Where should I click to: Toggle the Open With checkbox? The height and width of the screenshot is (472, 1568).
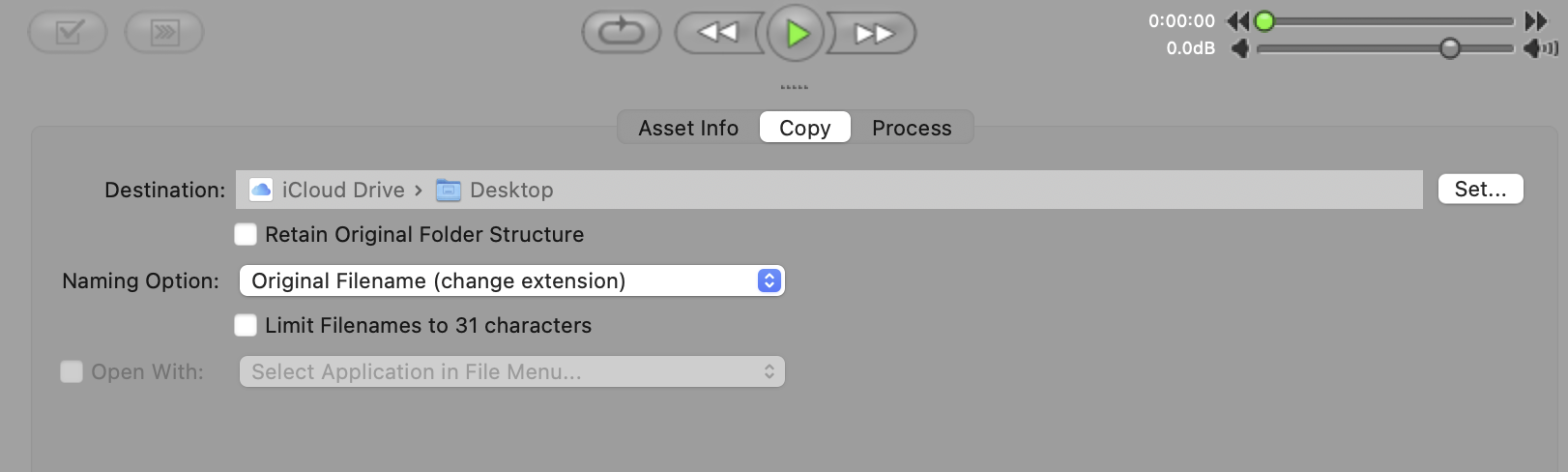pos(72,371)
